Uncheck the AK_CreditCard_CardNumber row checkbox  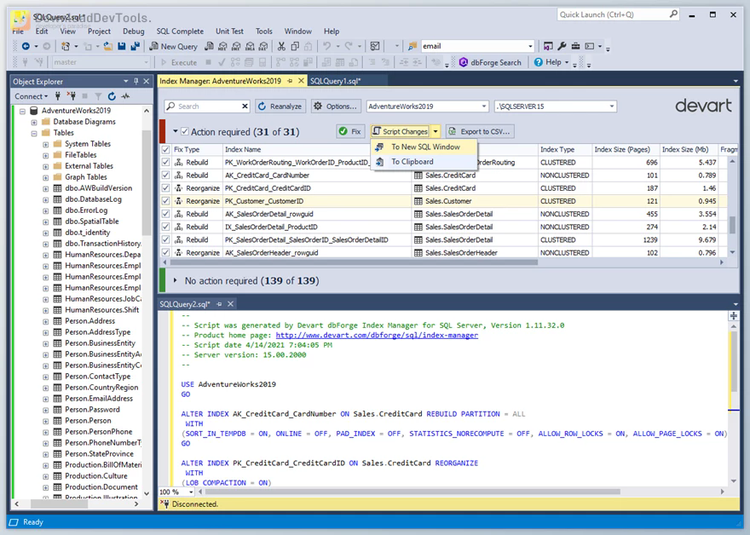click(165, 175)
